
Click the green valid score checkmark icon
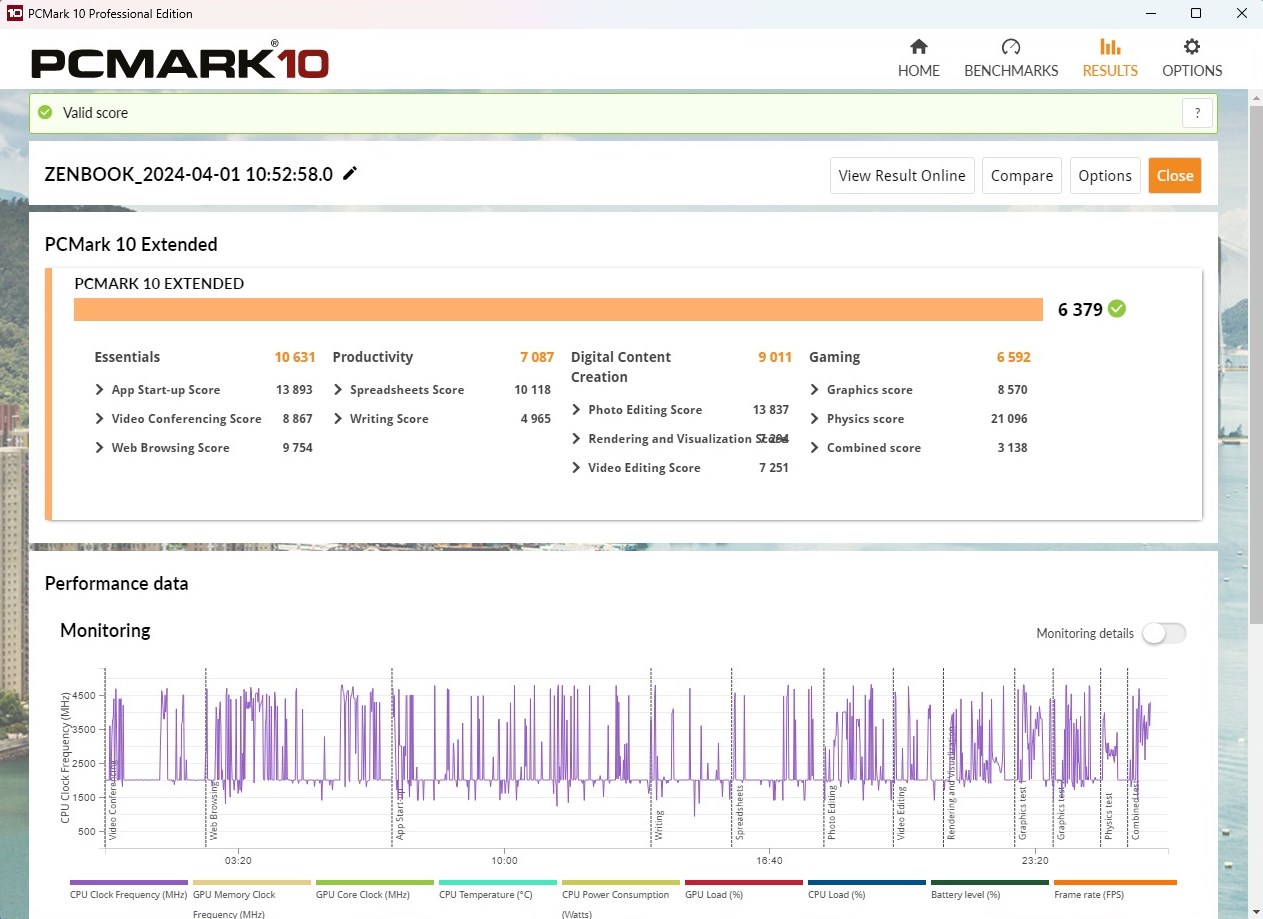(45, 113)
